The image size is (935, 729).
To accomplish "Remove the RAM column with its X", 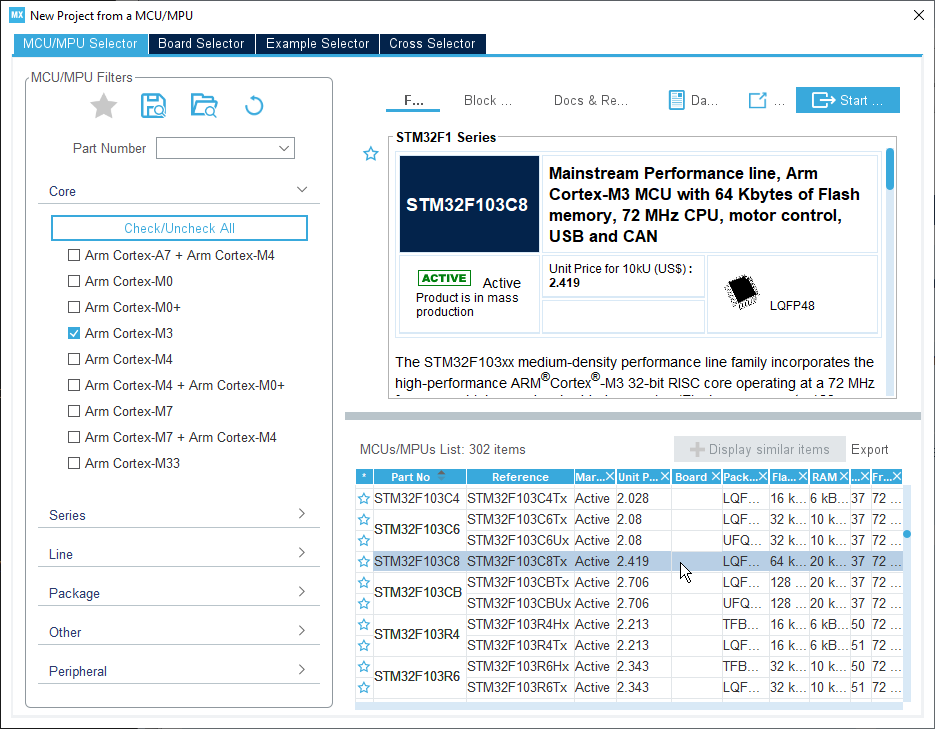I will point(843,476).
